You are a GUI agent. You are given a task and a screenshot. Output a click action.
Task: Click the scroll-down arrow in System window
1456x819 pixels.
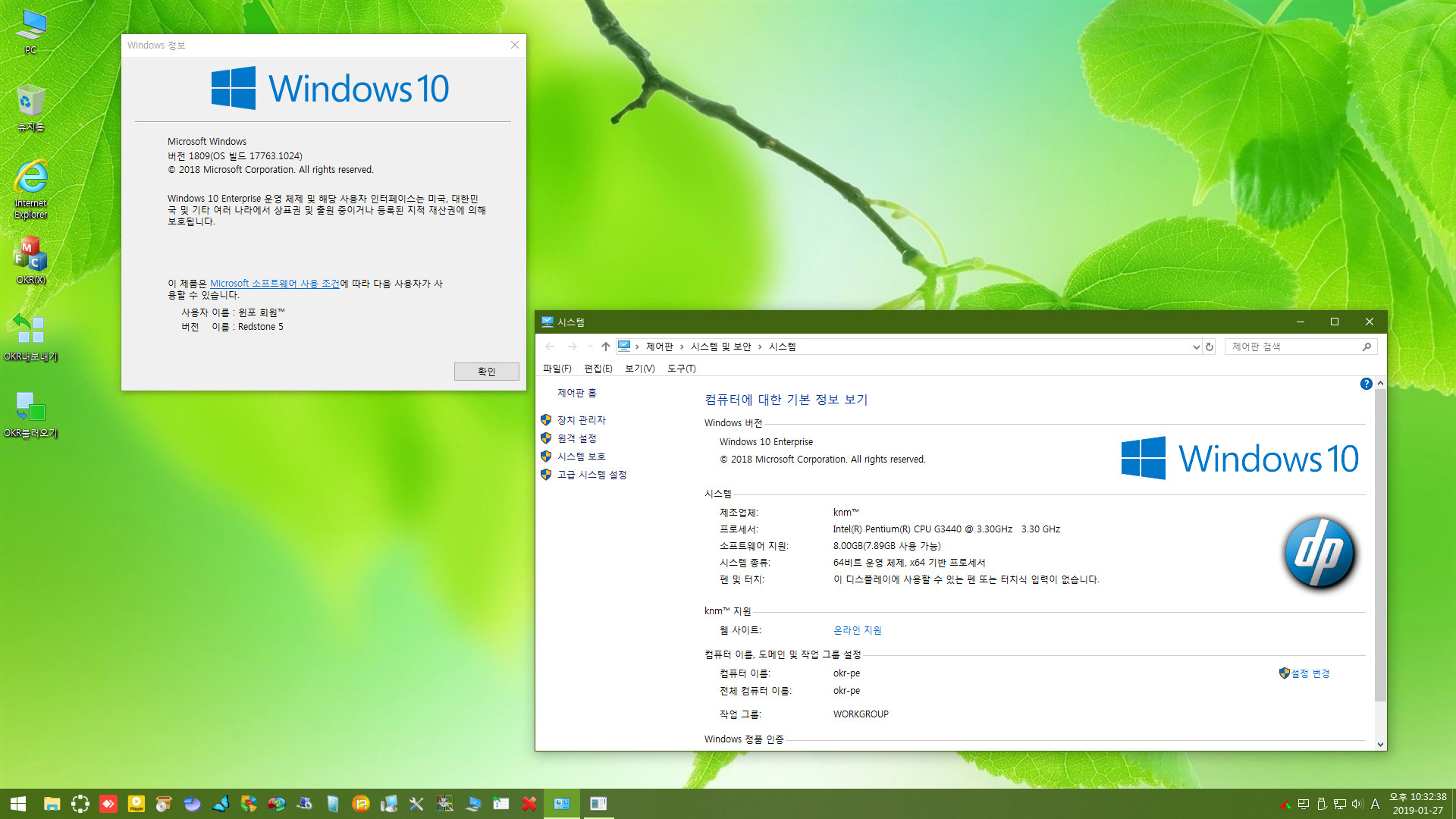tap(1380, 745)
